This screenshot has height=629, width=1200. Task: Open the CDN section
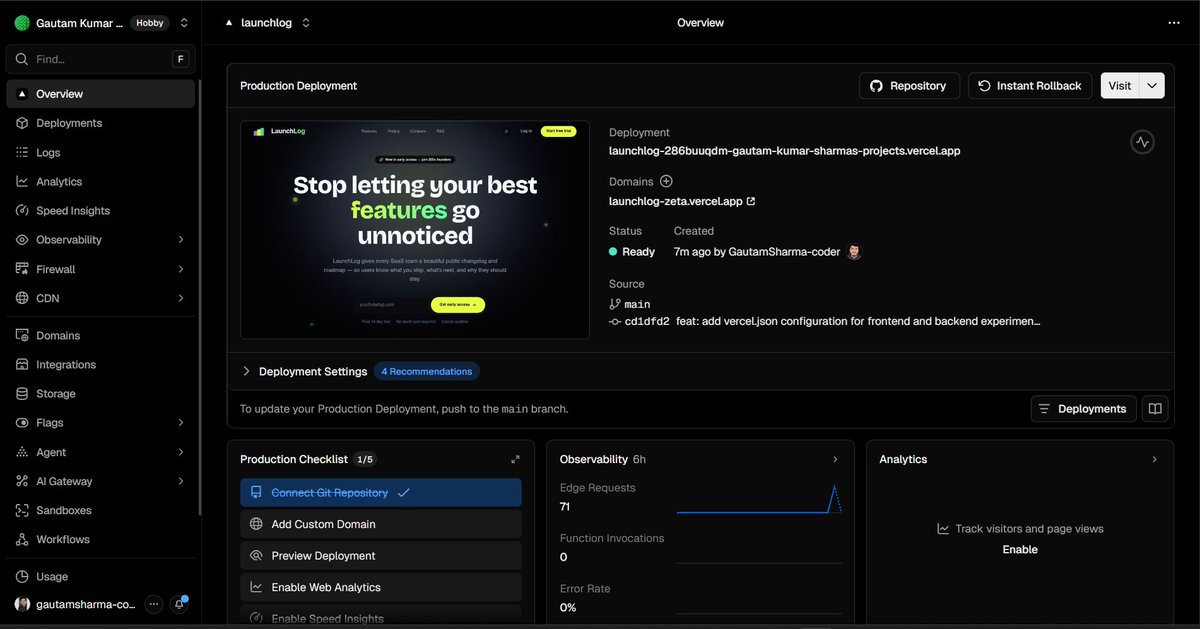coord(49,298)
